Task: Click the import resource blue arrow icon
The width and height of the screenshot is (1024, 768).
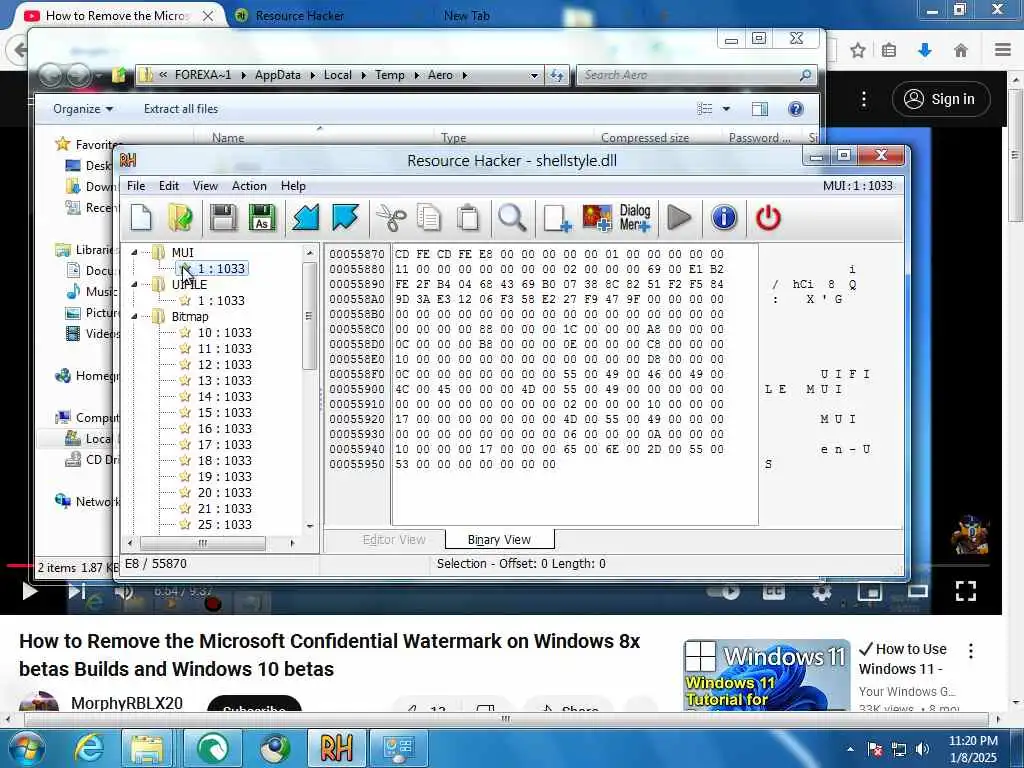Action: [x=305, y=217]
